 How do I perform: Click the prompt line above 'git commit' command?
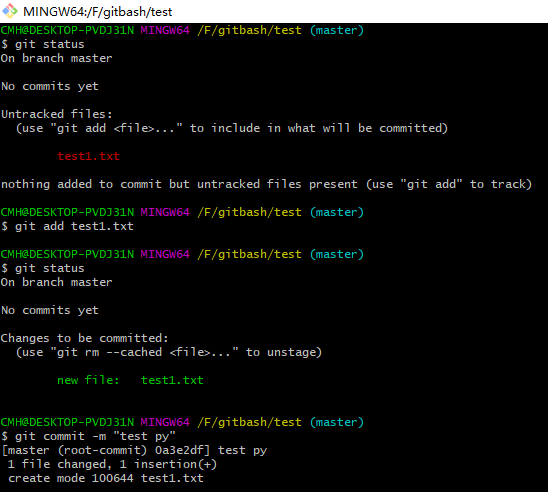click(x=182, y=422)
